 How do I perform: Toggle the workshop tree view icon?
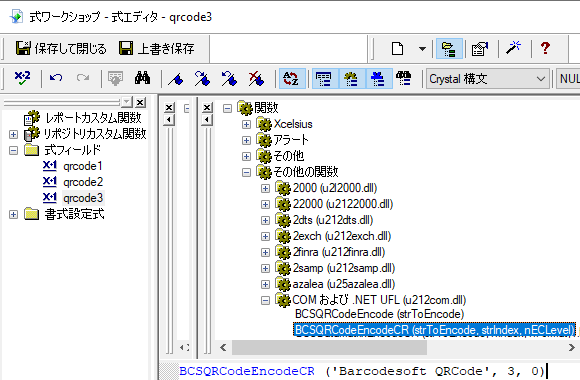click(449, 48)
